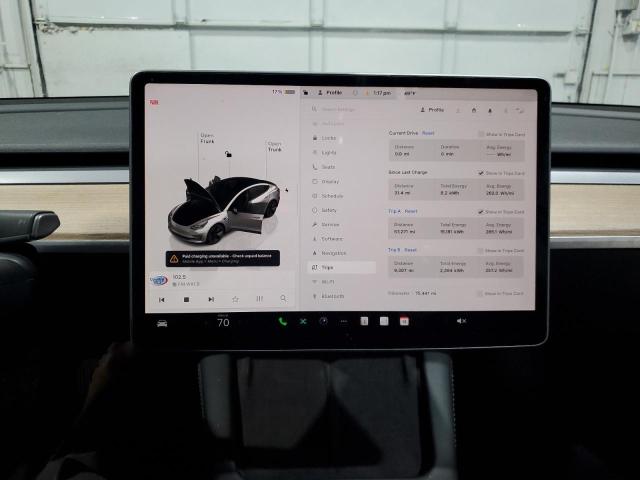Expand the Profile selector in settings header
The width and height of the screenshot is (640, 480).
point(434,110)
